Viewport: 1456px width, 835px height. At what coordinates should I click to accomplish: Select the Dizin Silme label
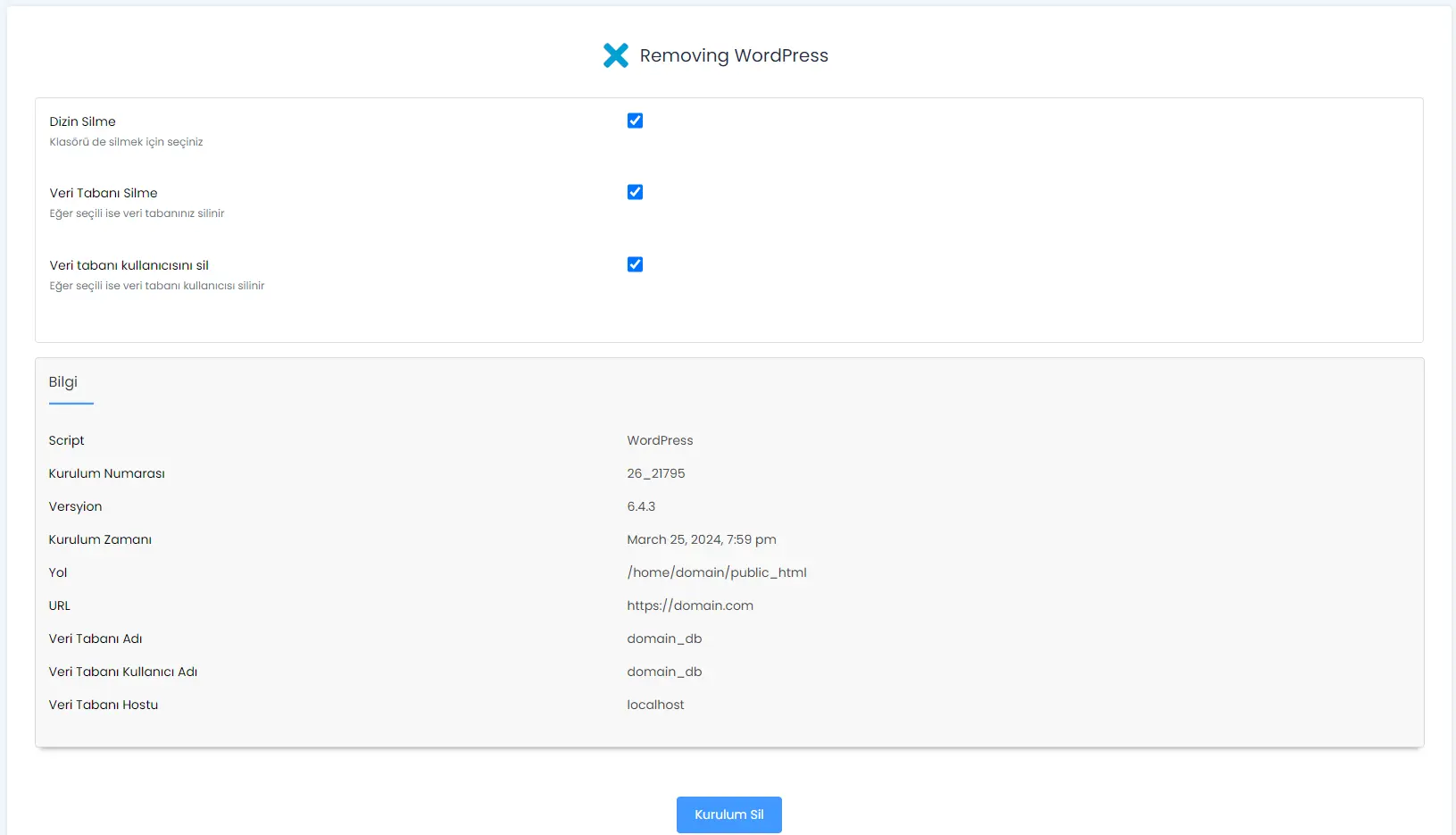83,121
